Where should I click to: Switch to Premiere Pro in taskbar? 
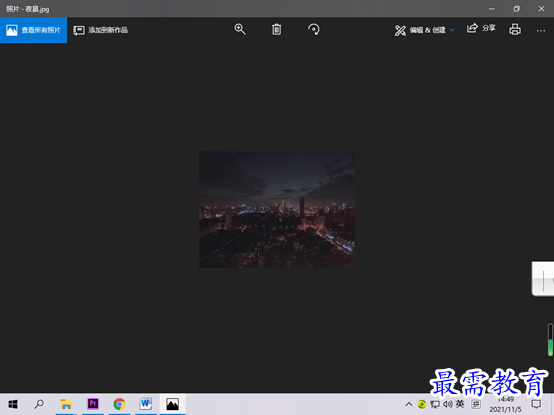(93, 404)
